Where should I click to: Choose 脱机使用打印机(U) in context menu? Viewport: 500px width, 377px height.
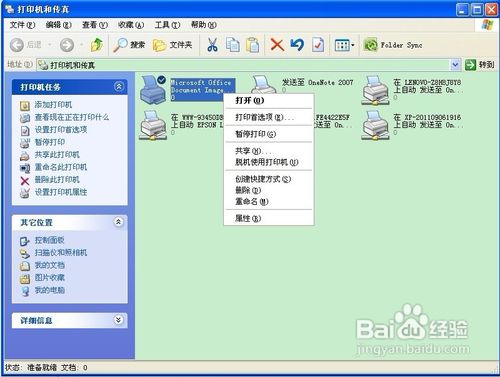269,162
